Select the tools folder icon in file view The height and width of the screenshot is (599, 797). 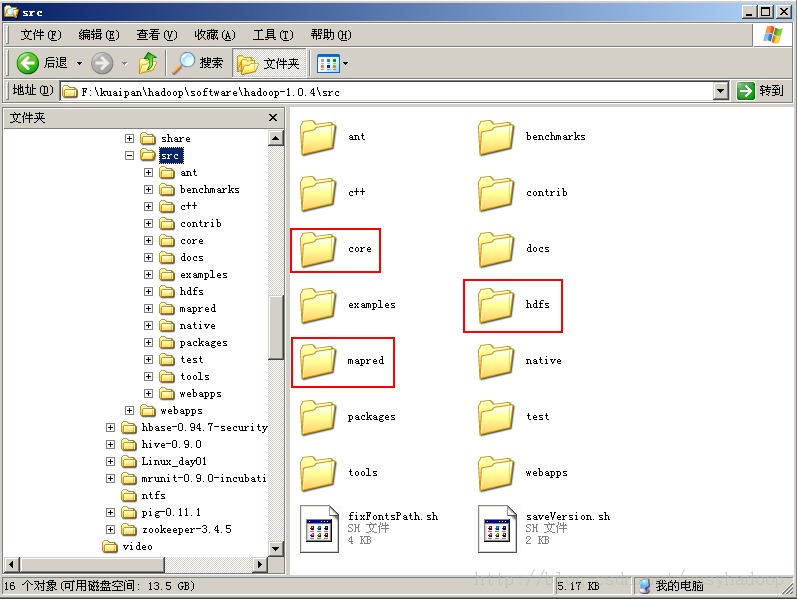click(318, 472)
